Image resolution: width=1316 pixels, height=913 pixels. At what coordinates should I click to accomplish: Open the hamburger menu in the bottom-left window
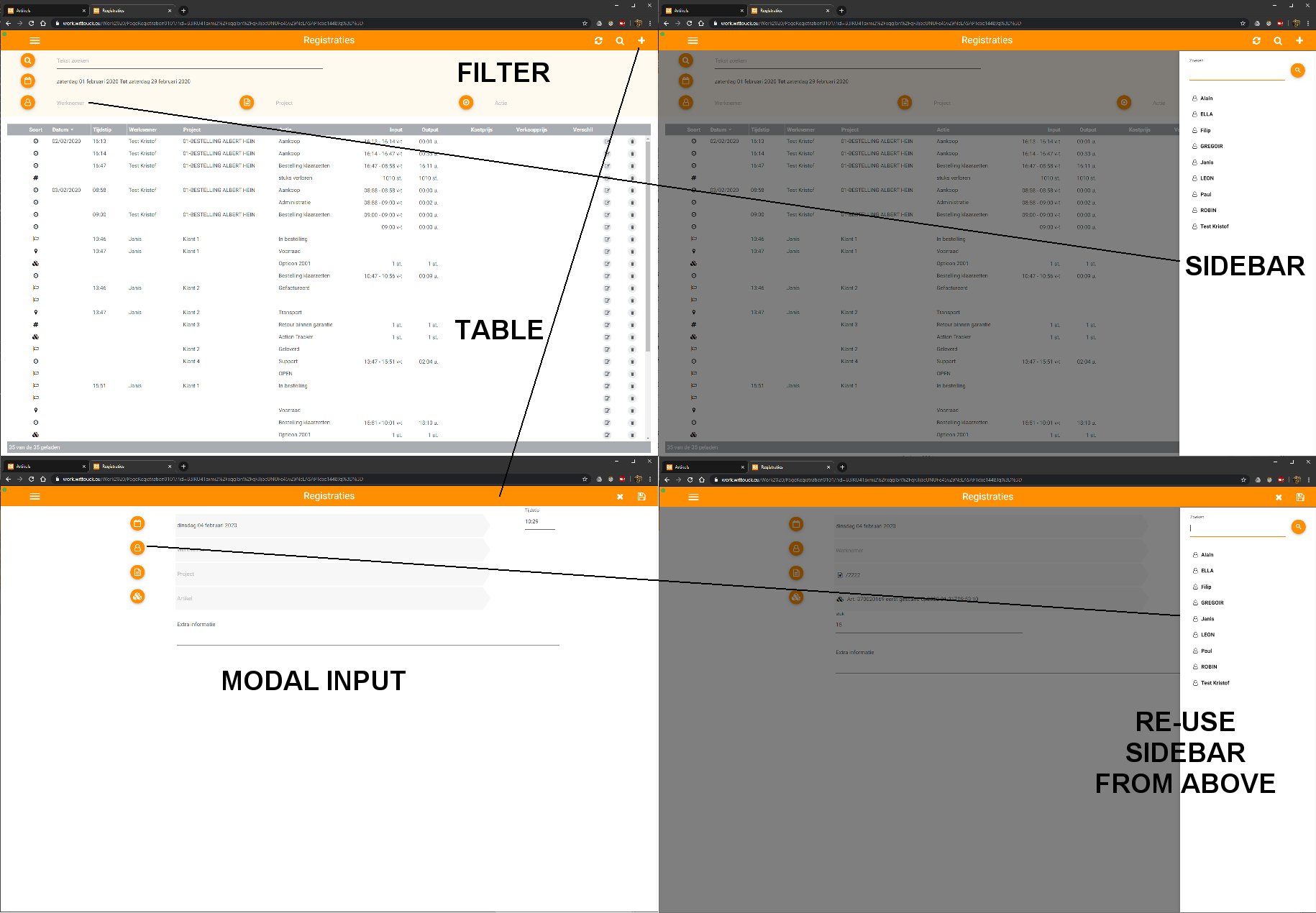35,497
